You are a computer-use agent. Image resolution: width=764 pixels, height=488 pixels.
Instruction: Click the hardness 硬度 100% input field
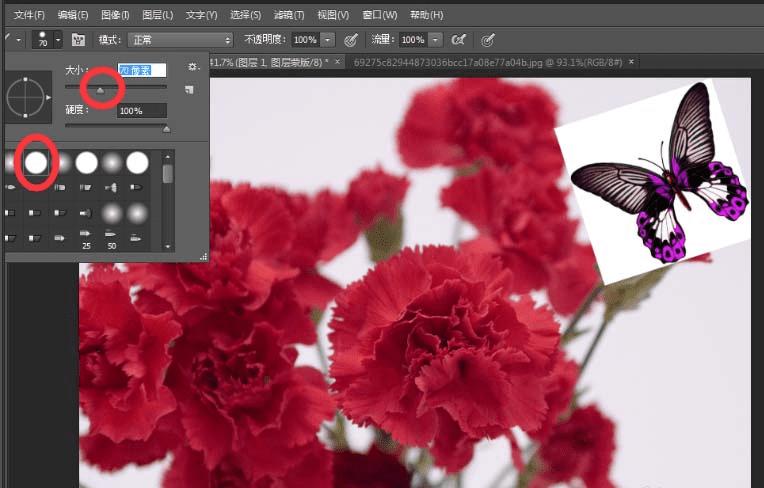pyautogui.click(x=141, y=111)
